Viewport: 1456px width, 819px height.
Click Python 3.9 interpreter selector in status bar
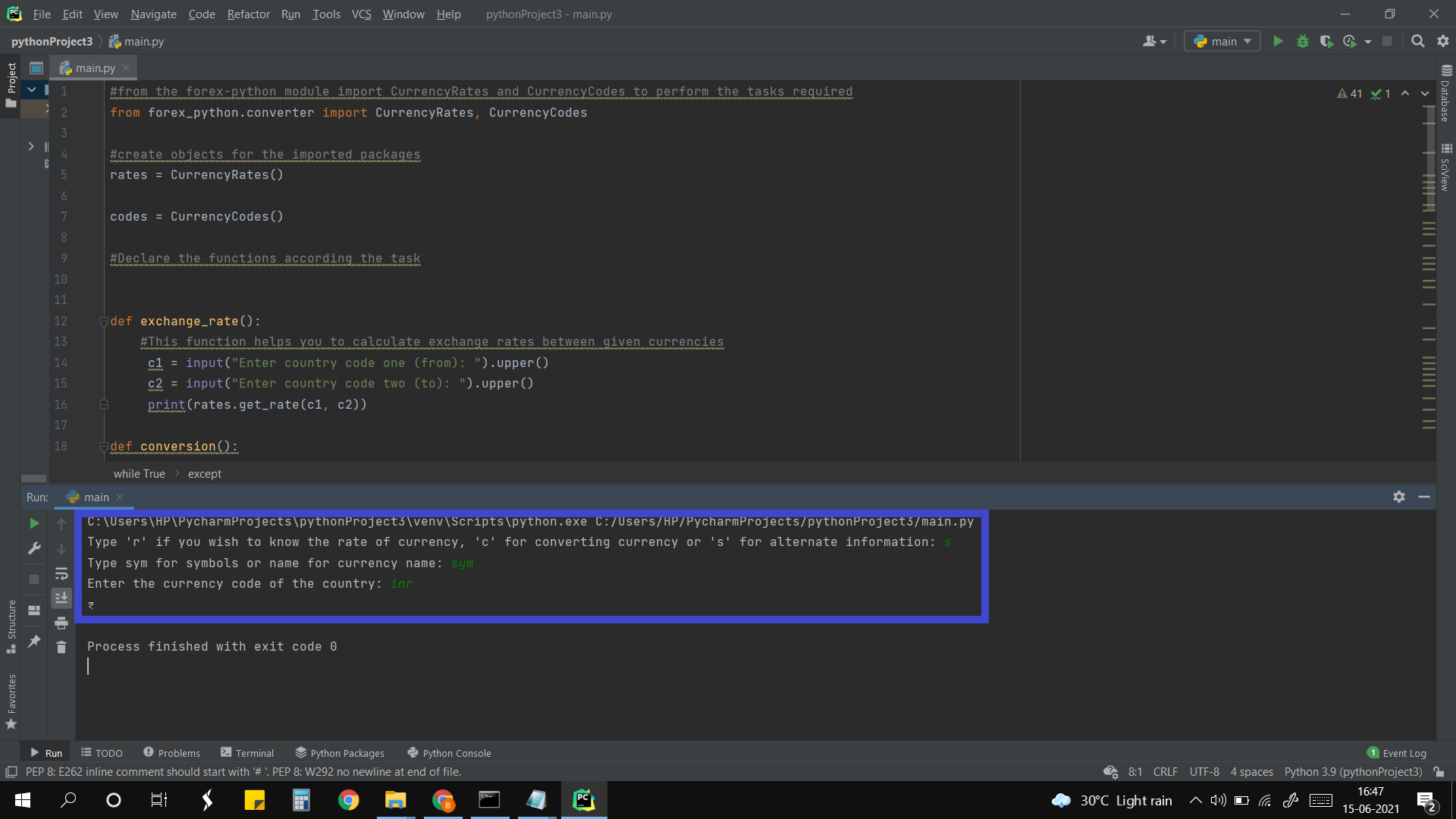point(1353,772)
